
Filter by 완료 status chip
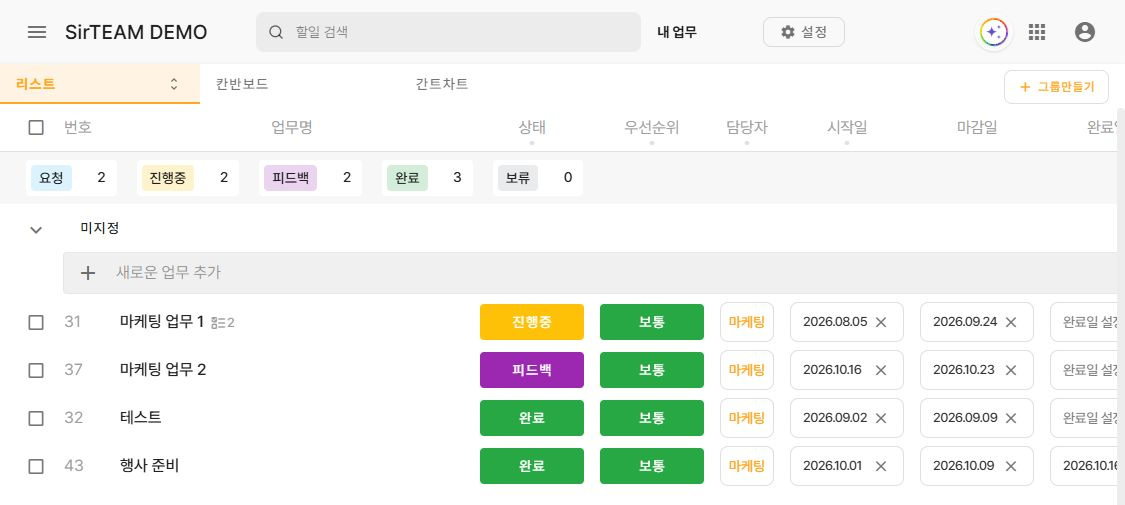(427, 178)
